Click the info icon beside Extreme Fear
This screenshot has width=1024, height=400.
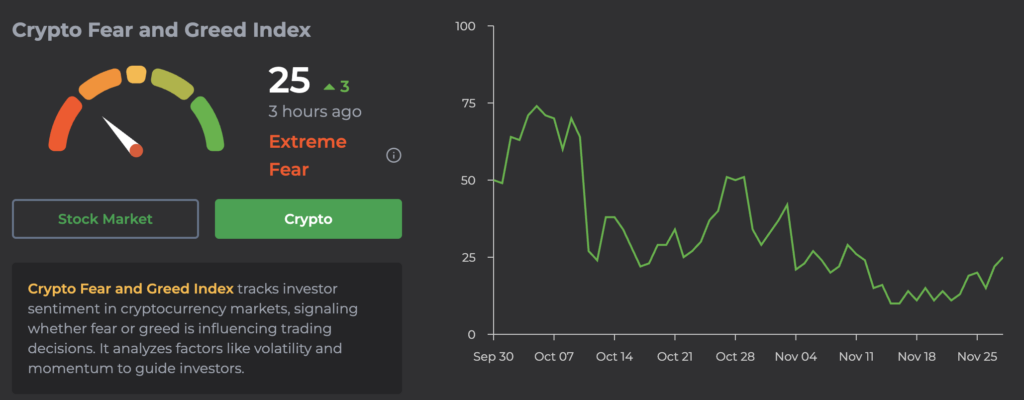[x=393, y=155]
